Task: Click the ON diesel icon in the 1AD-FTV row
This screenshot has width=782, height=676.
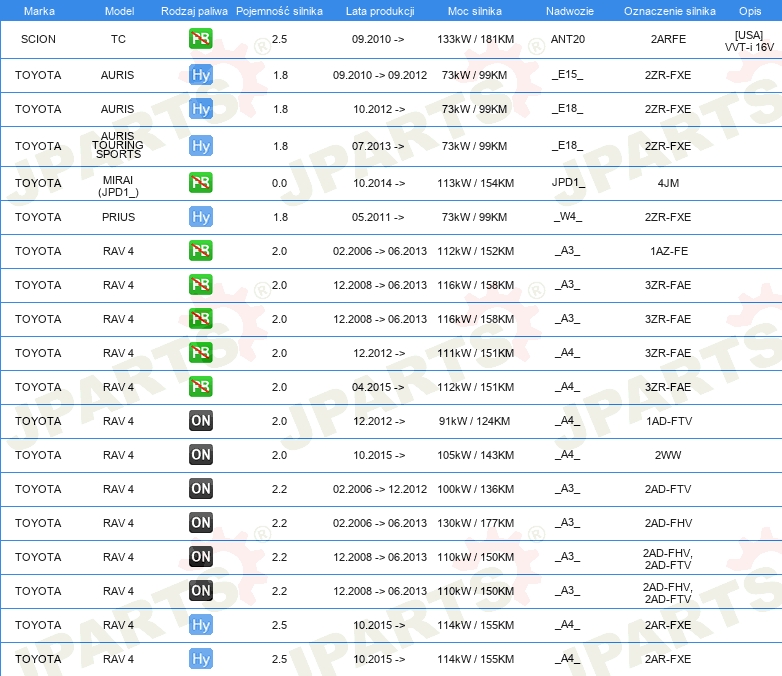Action: [200, 421]
